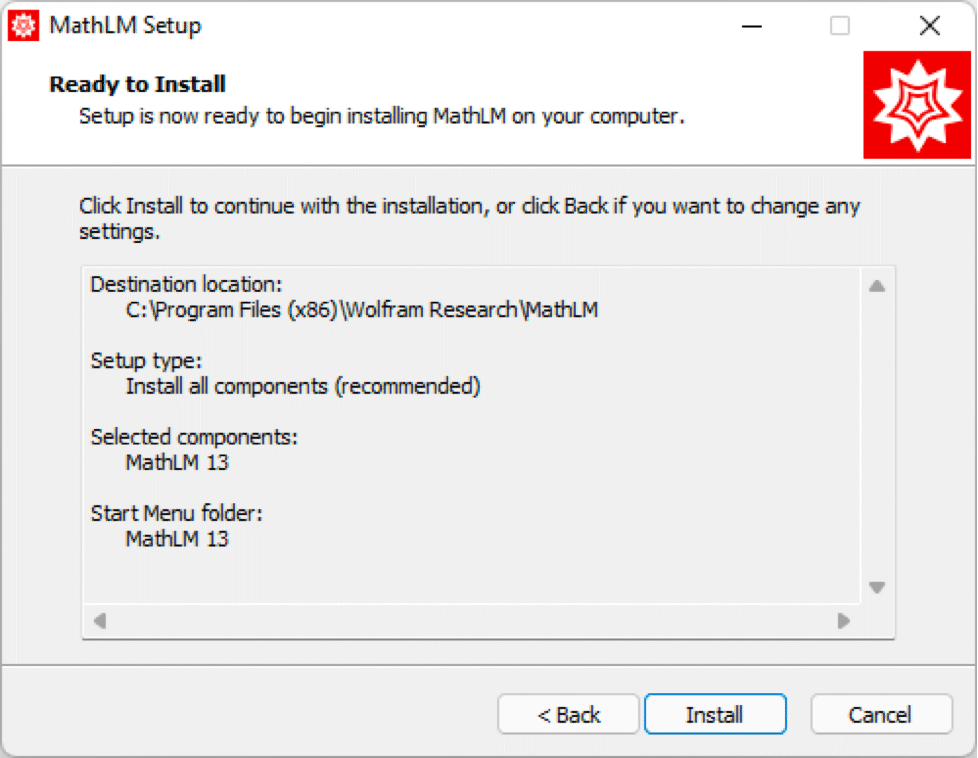Viewport: 978px width, 758px height.
Task: Click MathLM 13 under Selected components
Action: tap(177, 463)
